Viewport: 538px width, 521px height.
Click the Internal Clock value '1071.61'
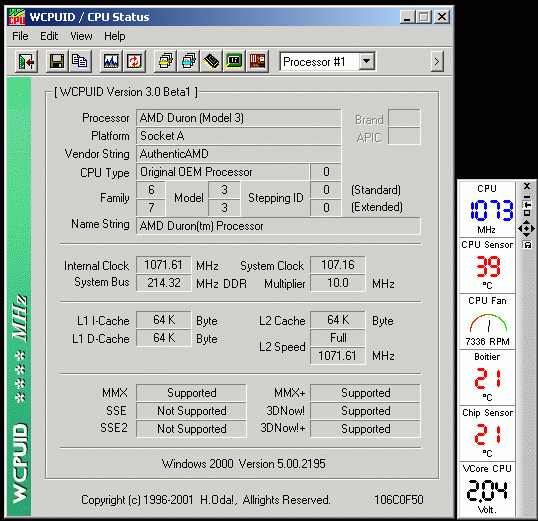pyautogui.click(x=163, y=265)
